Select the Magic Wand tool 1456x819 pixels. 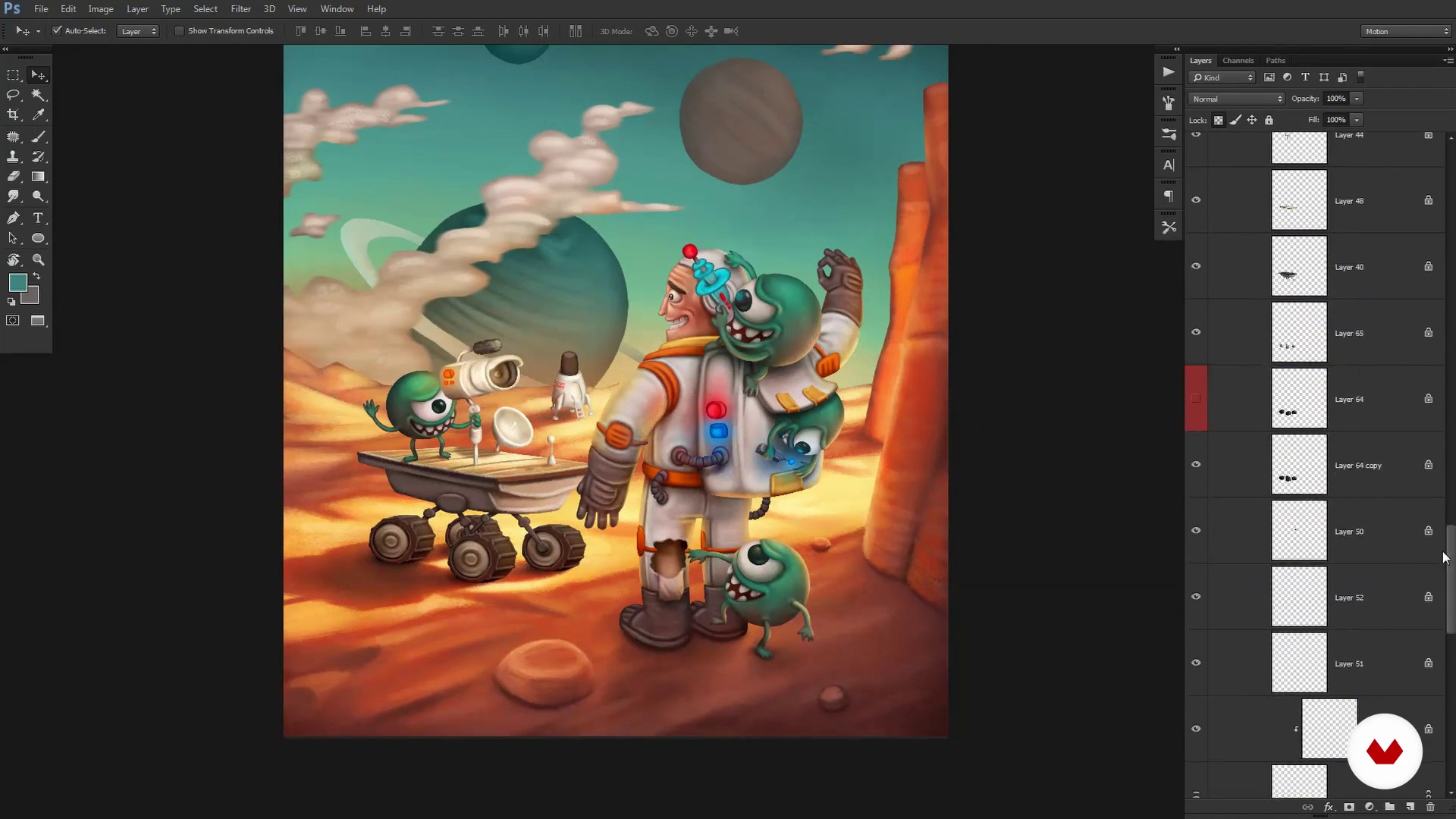[x=38, y=95]
